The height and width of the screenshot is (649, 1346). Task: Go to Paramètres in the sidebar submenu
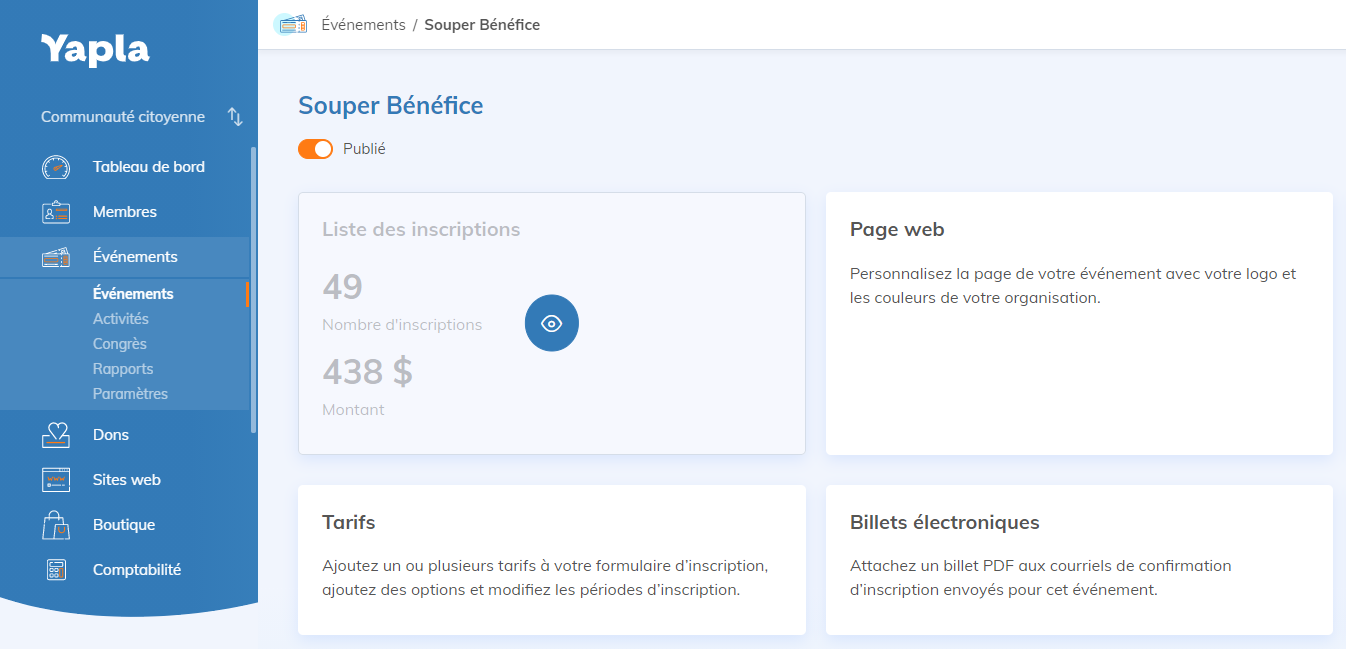point(130,394)
